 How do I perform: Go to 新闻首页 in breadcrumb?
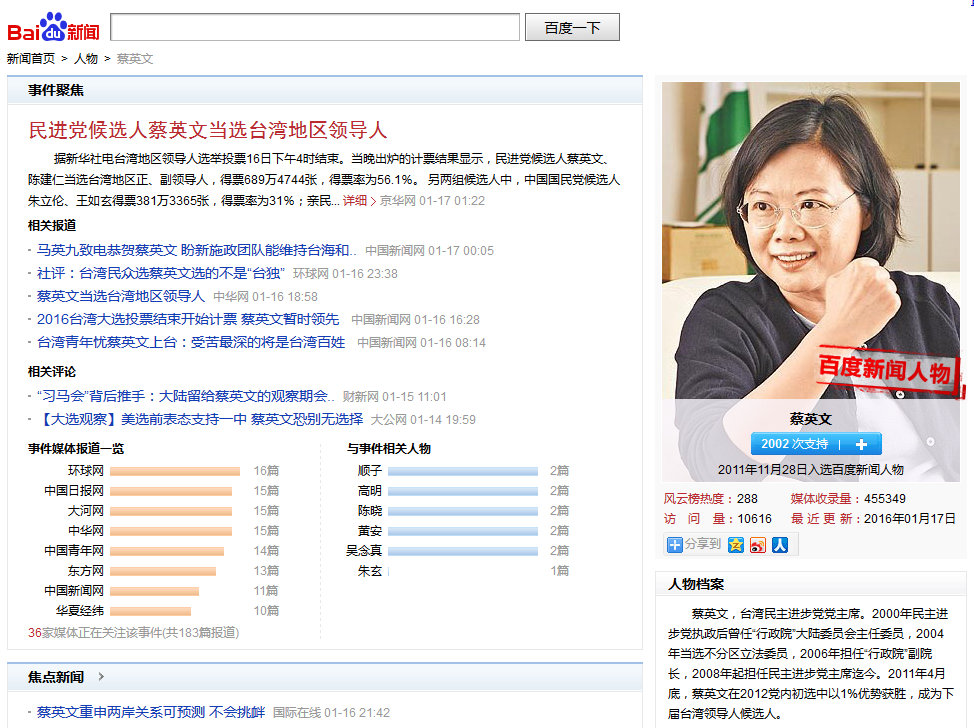[30, 58]
